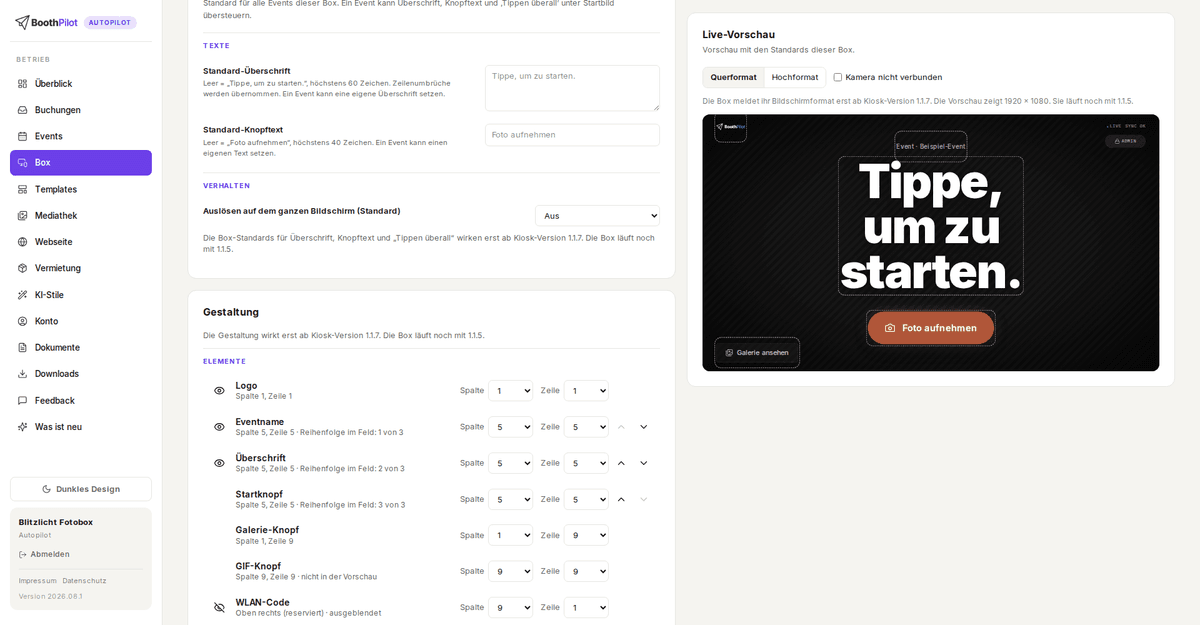Click the Dokumente file icon
The width and height of the screenshot is (1200, 625).
[23, 347]
